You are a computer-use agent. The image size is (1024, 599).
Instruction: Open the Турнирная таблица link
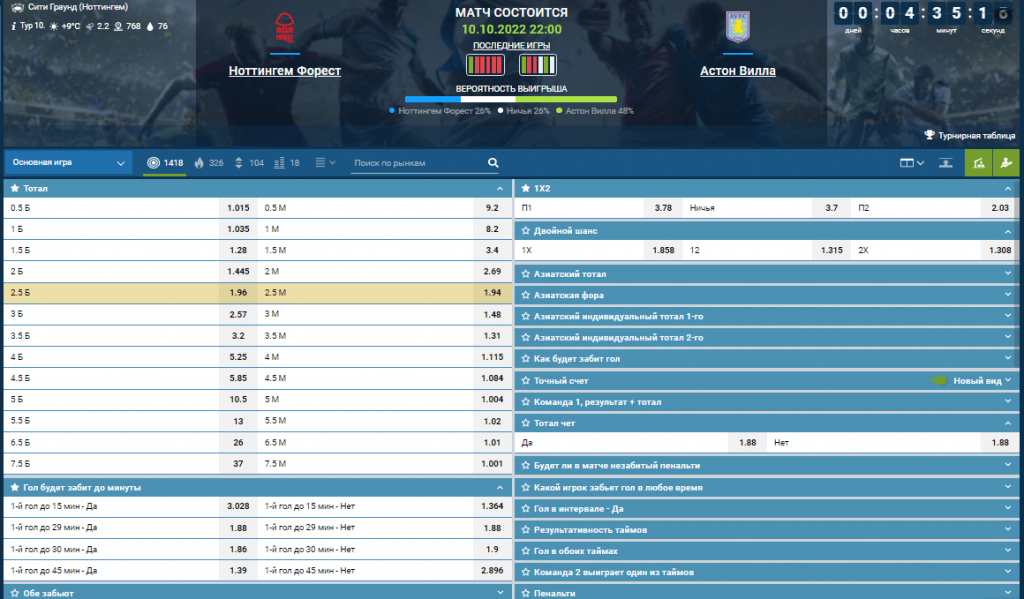click(x=969, y=134)
